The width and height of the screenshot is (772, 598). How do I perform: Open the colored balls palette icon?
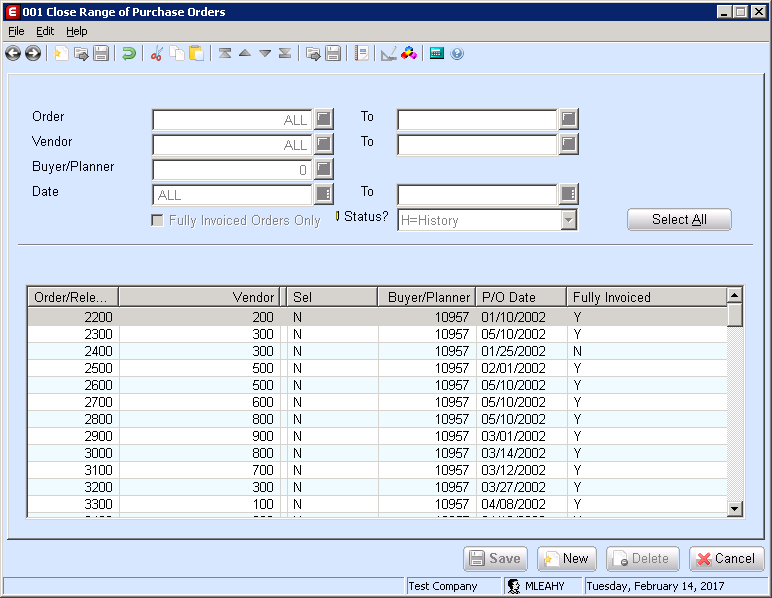pyautogui.click(x=409, y=53)
